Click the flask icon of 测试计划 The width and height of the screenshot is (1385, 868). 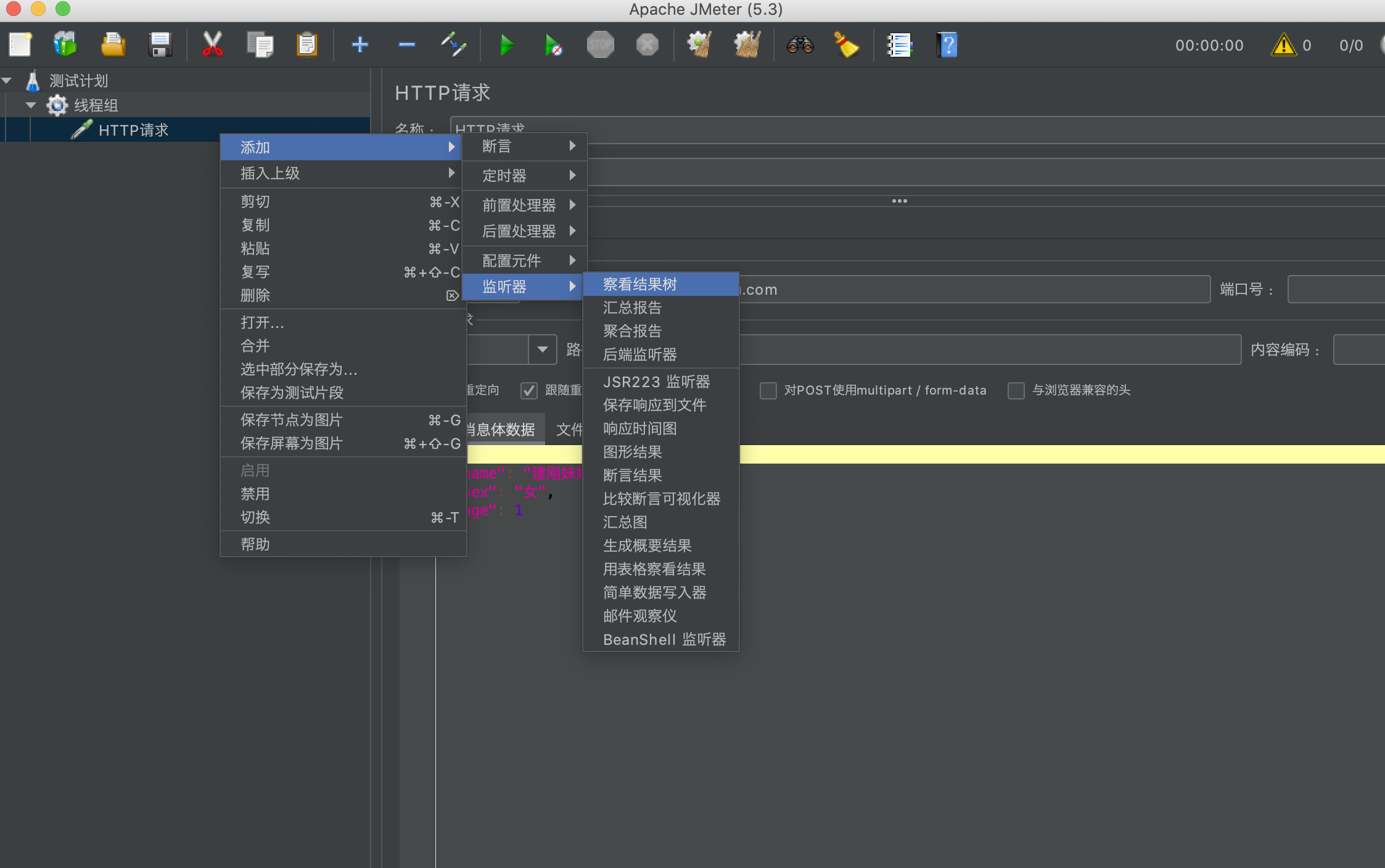click(x=33, y=81)
